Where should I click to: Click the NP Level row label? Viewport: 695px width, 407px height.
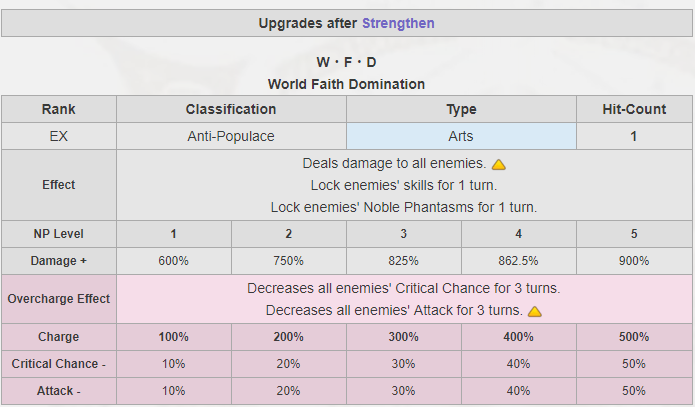59,234
